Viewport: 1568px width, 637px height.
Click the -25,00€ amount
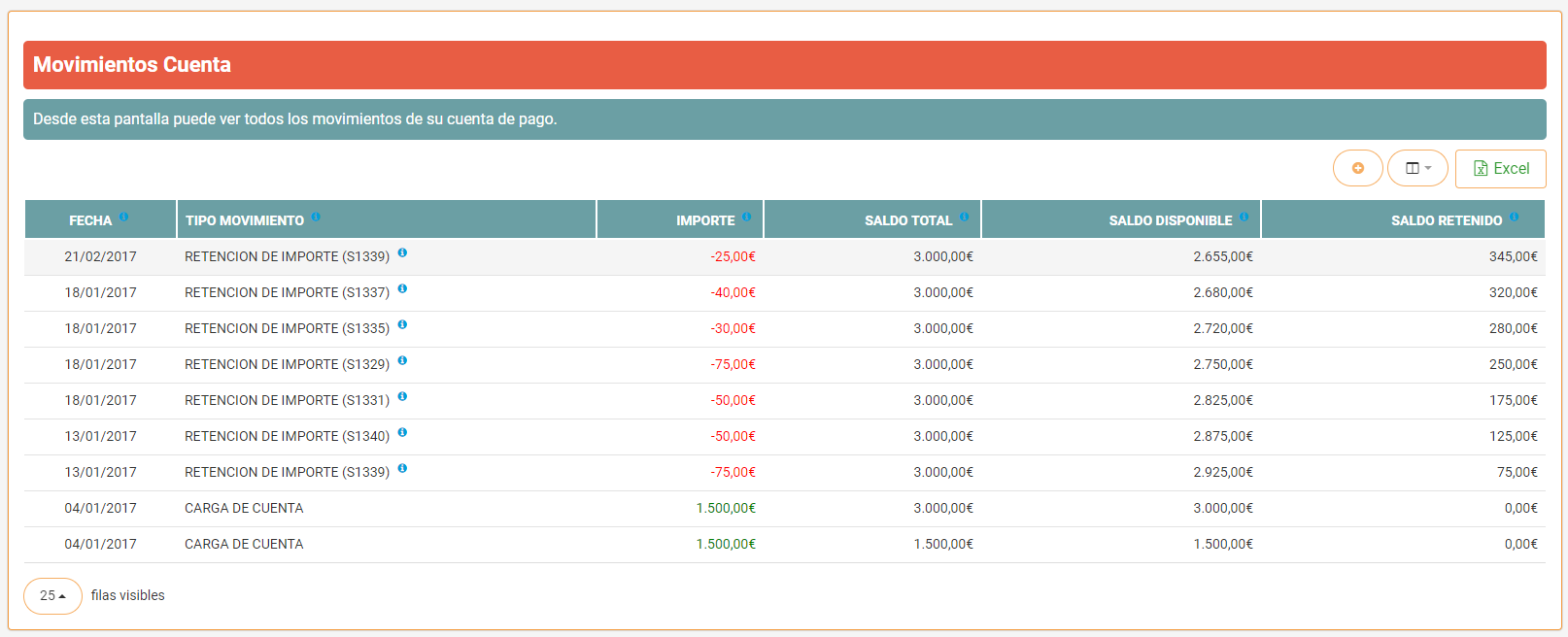[733, 256]
